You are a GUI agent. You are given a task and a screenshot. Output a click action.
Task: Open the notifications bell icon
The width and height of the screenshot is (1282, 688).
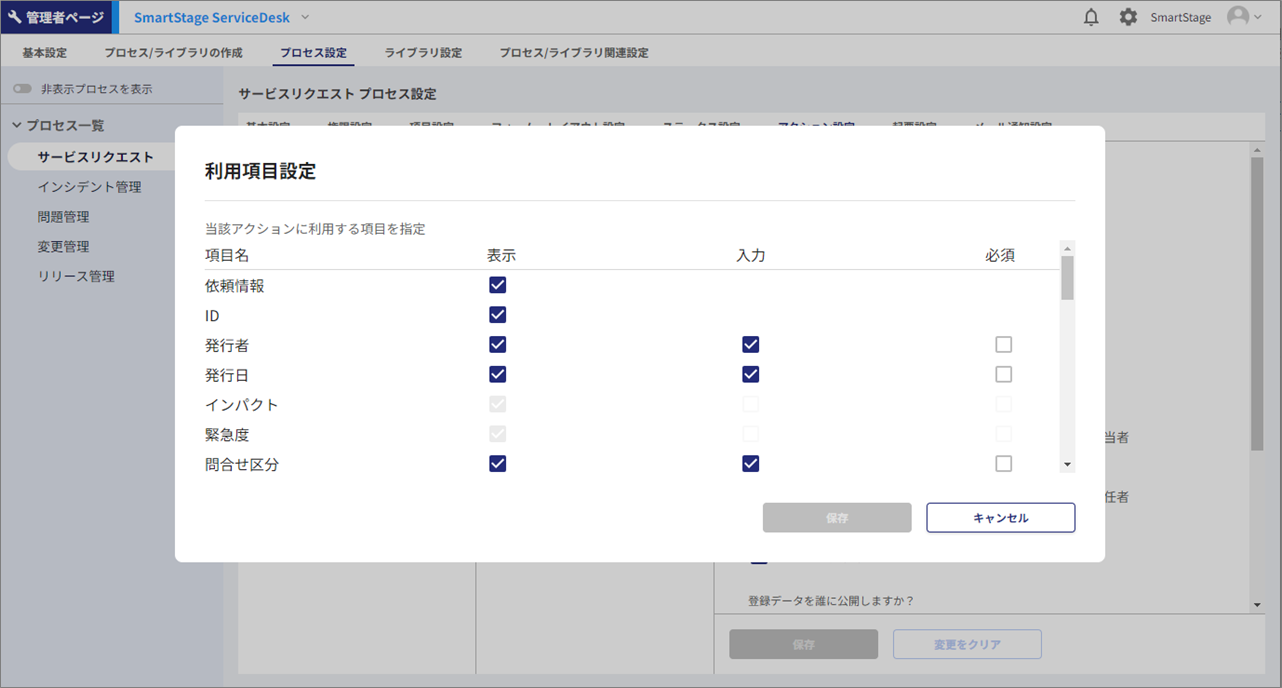point(1091,17)
